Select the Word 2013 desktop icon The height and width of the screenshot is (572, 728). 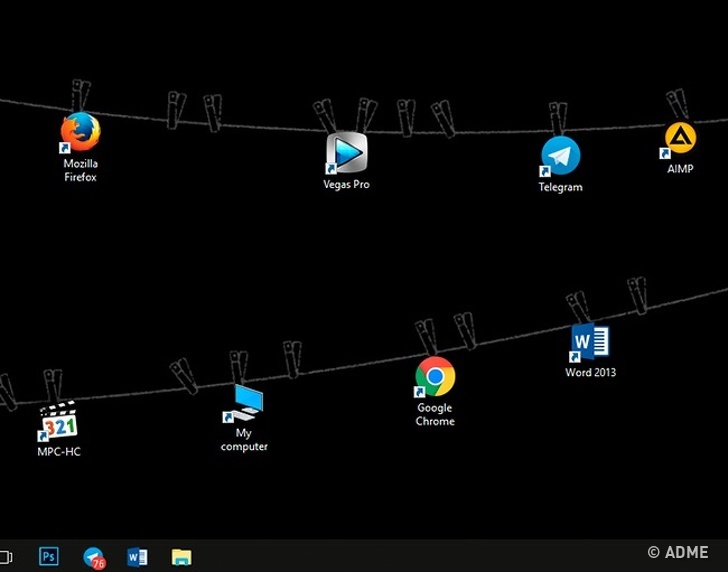(589, 343)
